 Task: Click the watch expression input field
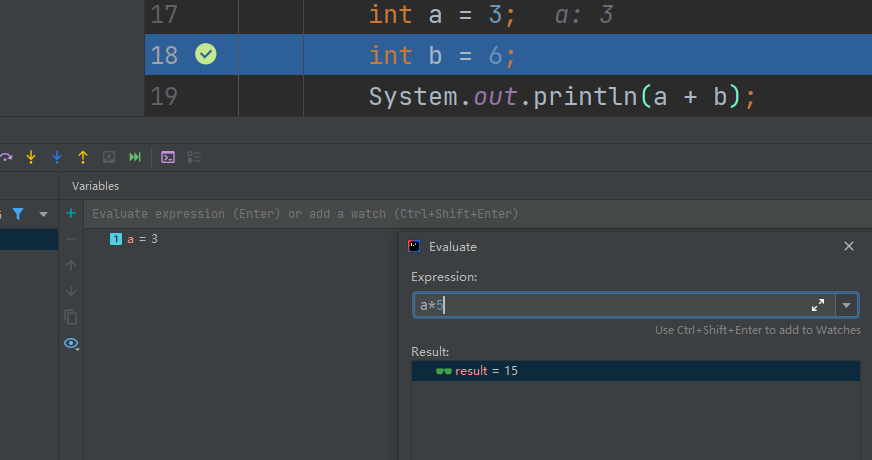(x=477, y=214)
